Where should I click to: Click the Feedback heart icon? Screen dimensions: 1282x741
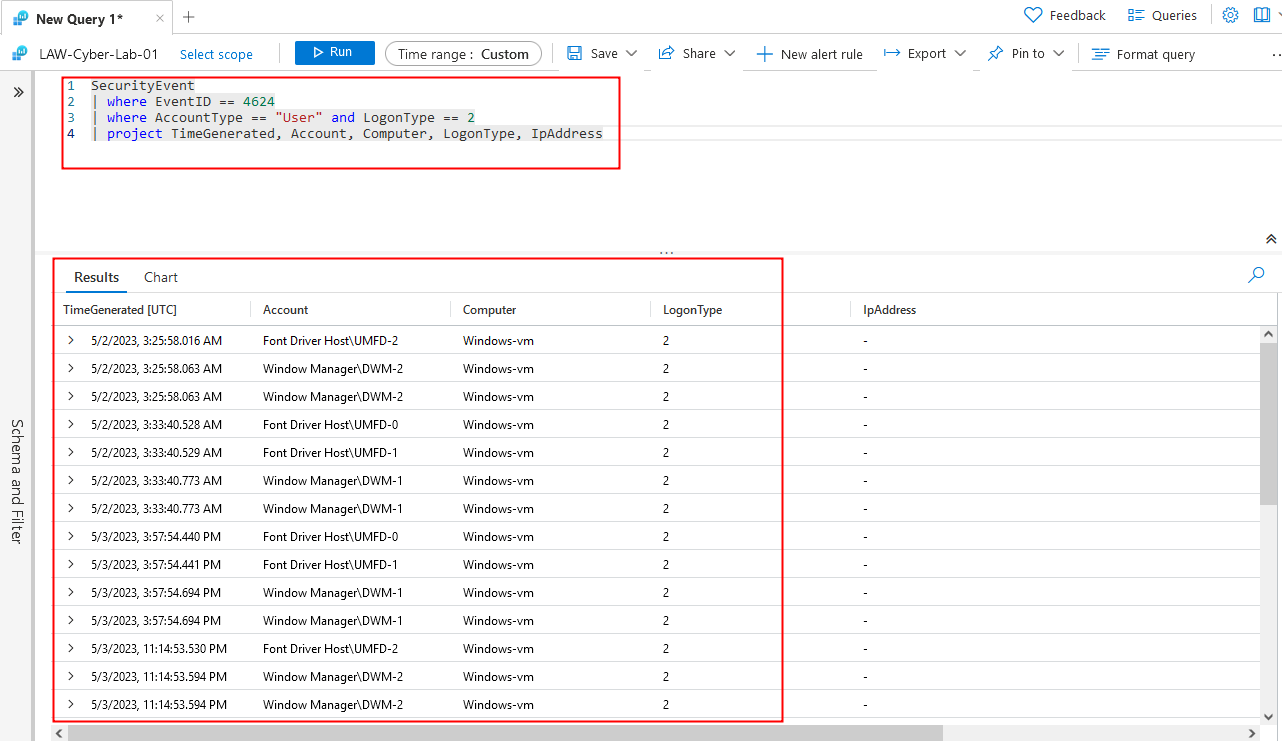tap(1033, 15)
